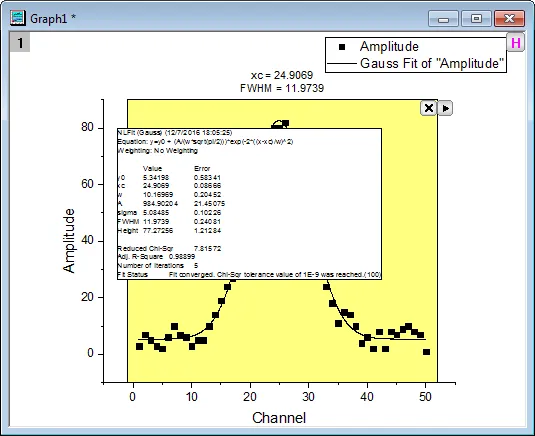Select the FWHM = 11.9739 label
The height and width of the screenshot is (436, 535).
pyautogui.click(x=282, y=88)
